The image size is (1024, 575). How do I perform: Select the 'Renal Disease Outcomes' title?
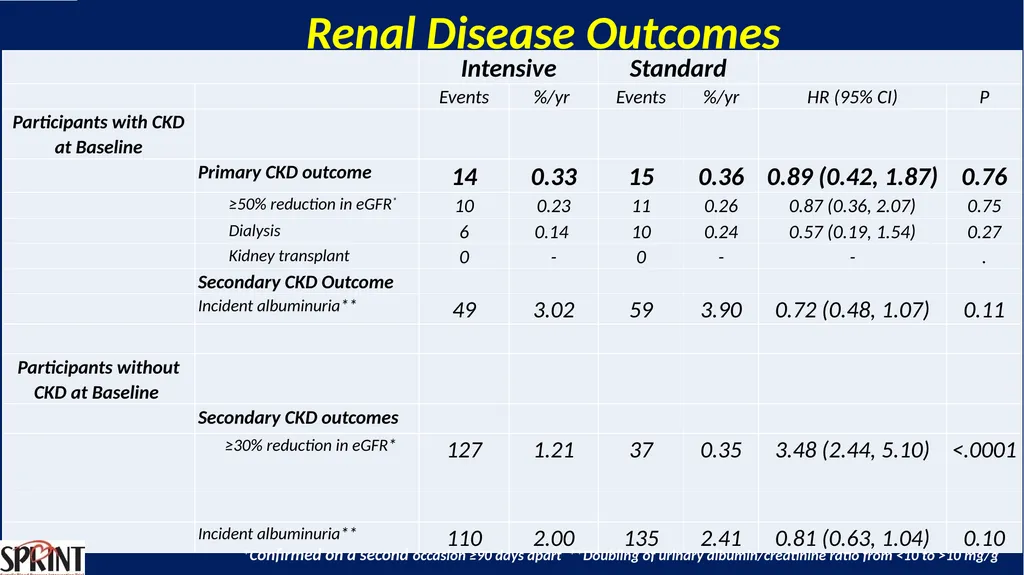[543, 33]
